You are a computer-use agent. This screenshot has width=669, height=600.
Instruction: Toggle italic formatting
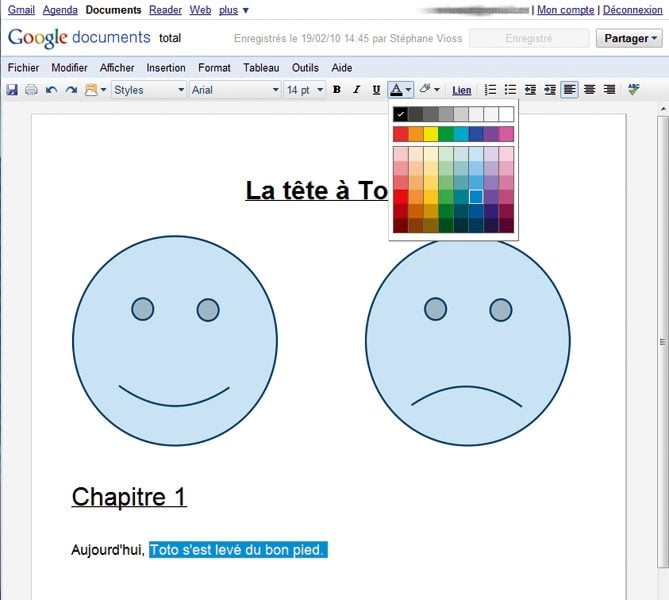coord(356,90)
